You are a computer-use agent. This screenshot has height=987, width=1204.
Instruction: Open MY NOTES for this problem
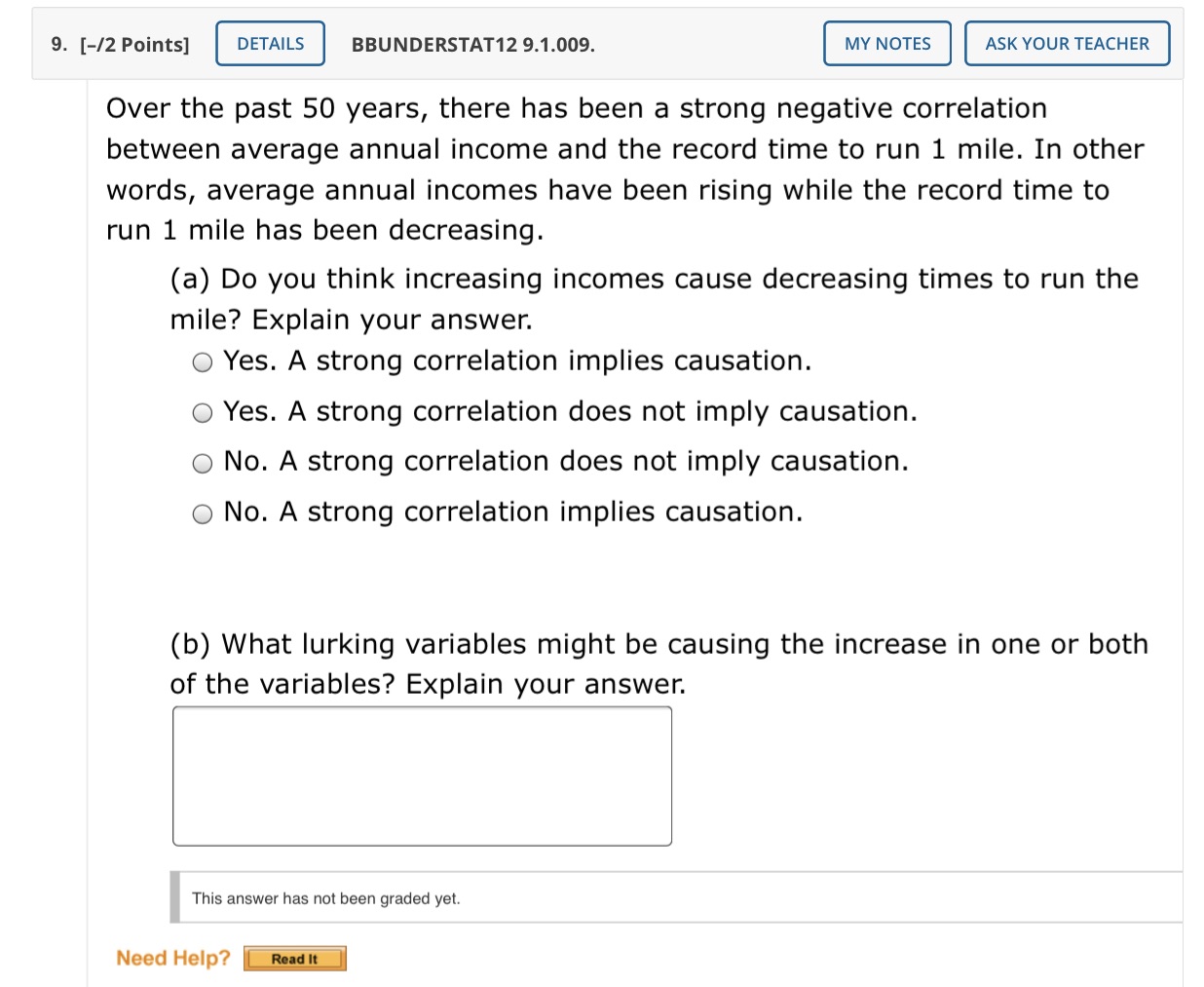click(886, 43)
